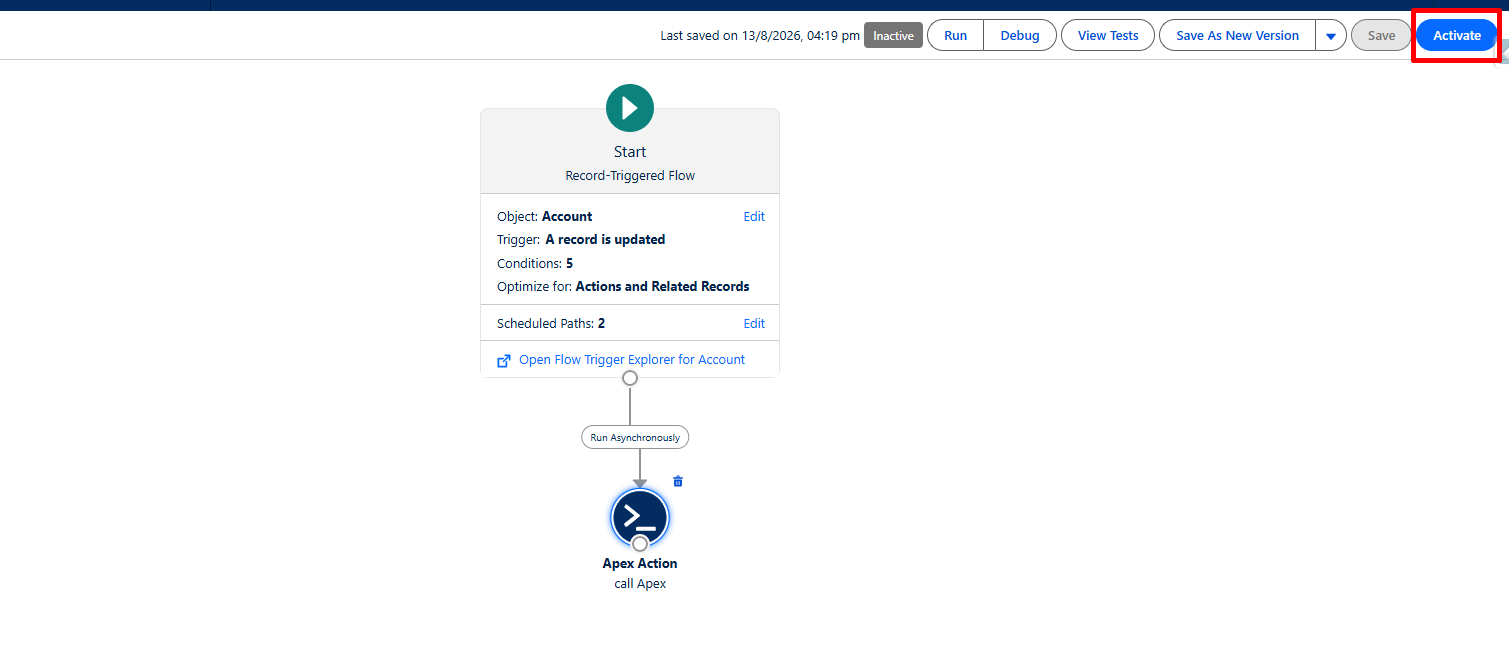Screen dimensions: 1509x661
Task: Select the Apex Action element icon
Action: coord(640,517)
